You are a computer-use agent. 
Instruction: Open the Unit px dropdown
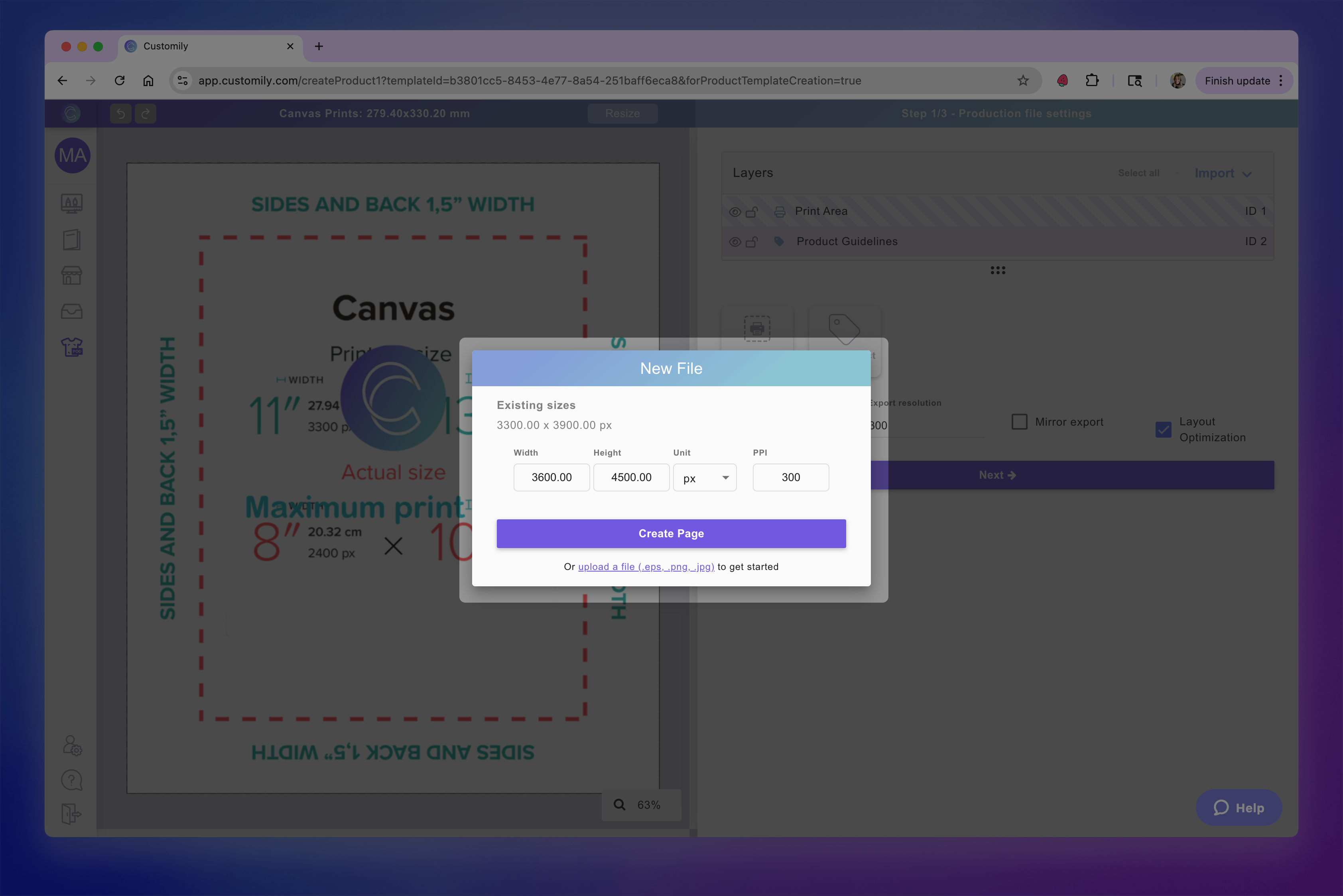(x=704, y=478)
